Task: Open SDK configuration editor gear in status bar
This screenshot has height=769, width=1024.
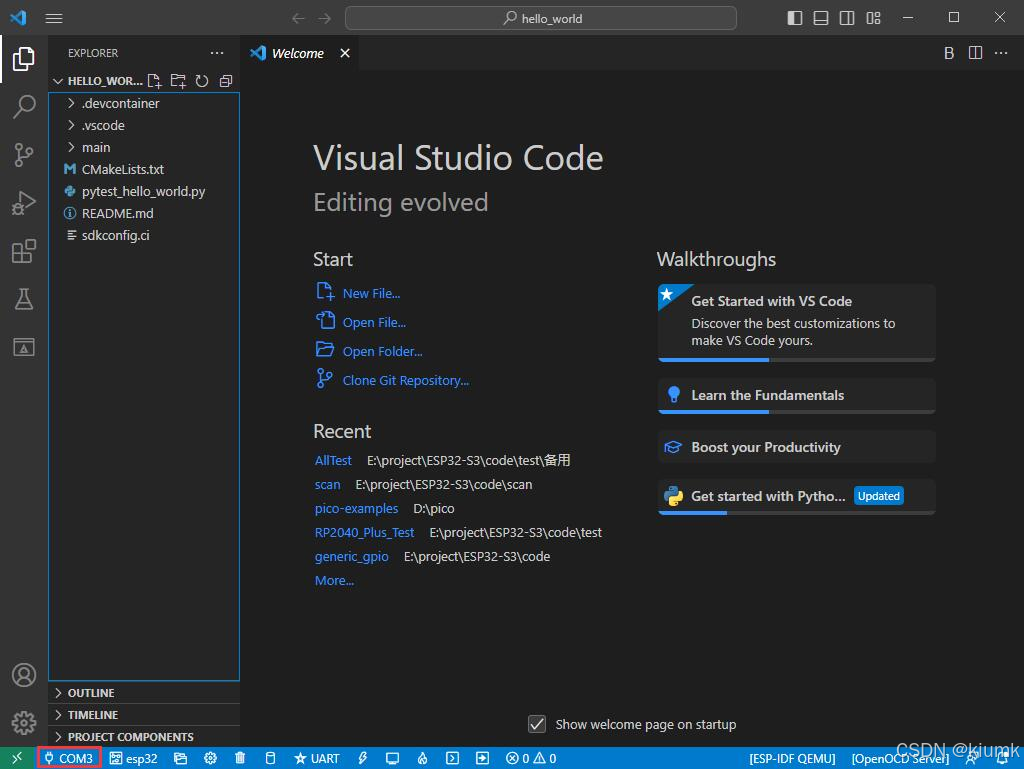Action: pos(210,758)
